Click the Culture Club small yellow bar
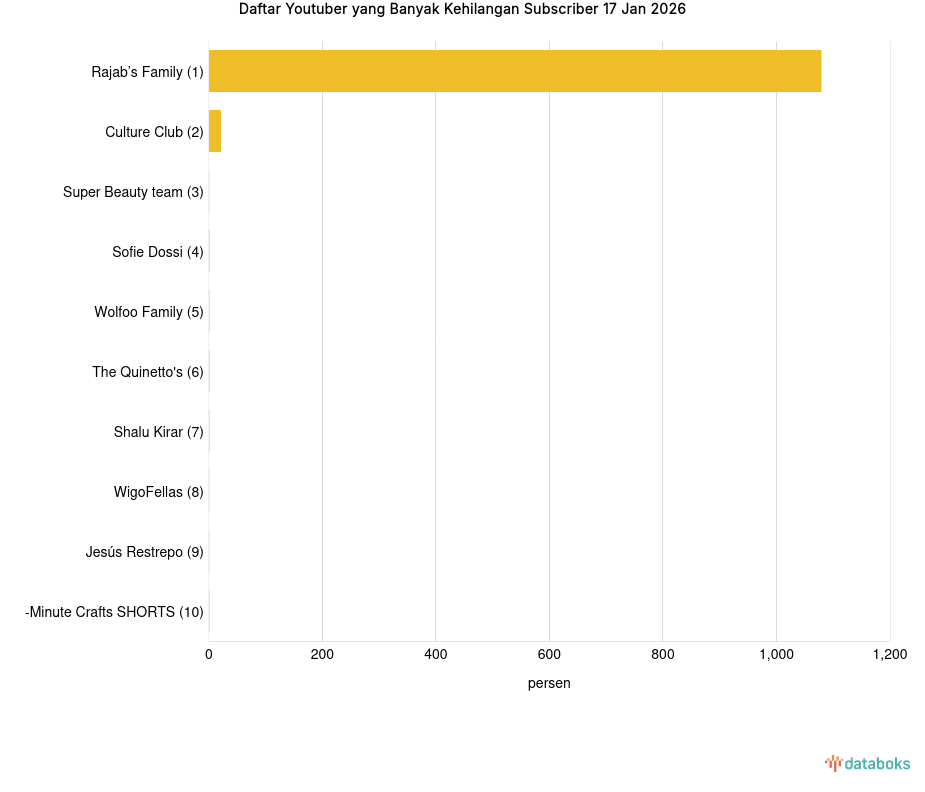 click(x=215, y=132)
